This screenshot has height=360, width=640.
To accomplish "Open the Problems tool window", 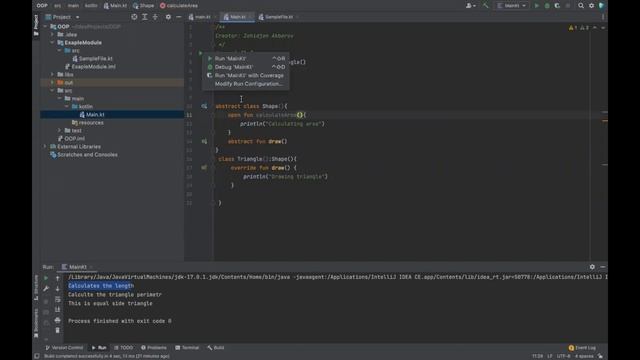I will point(154,348).
